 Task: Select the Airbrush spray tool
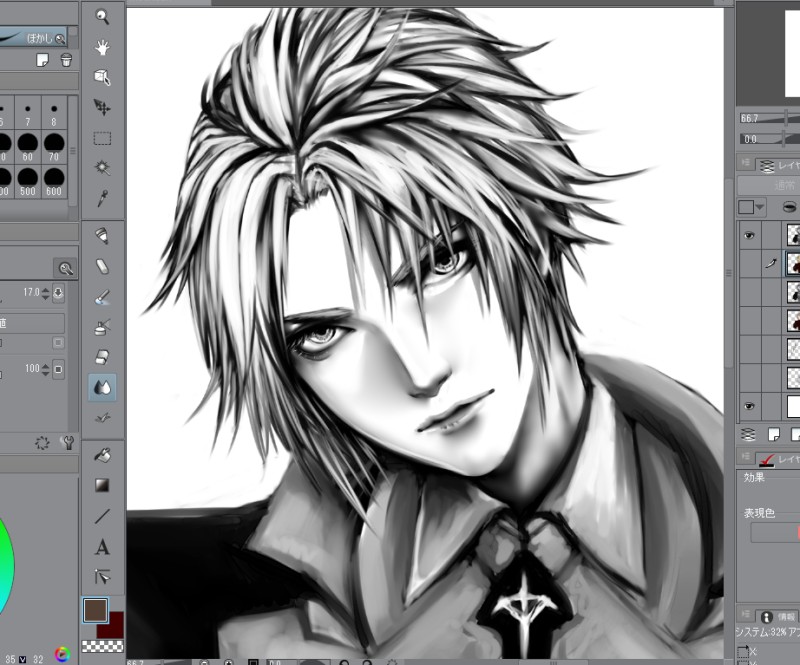pyautogui.click(x=103, y=327)
